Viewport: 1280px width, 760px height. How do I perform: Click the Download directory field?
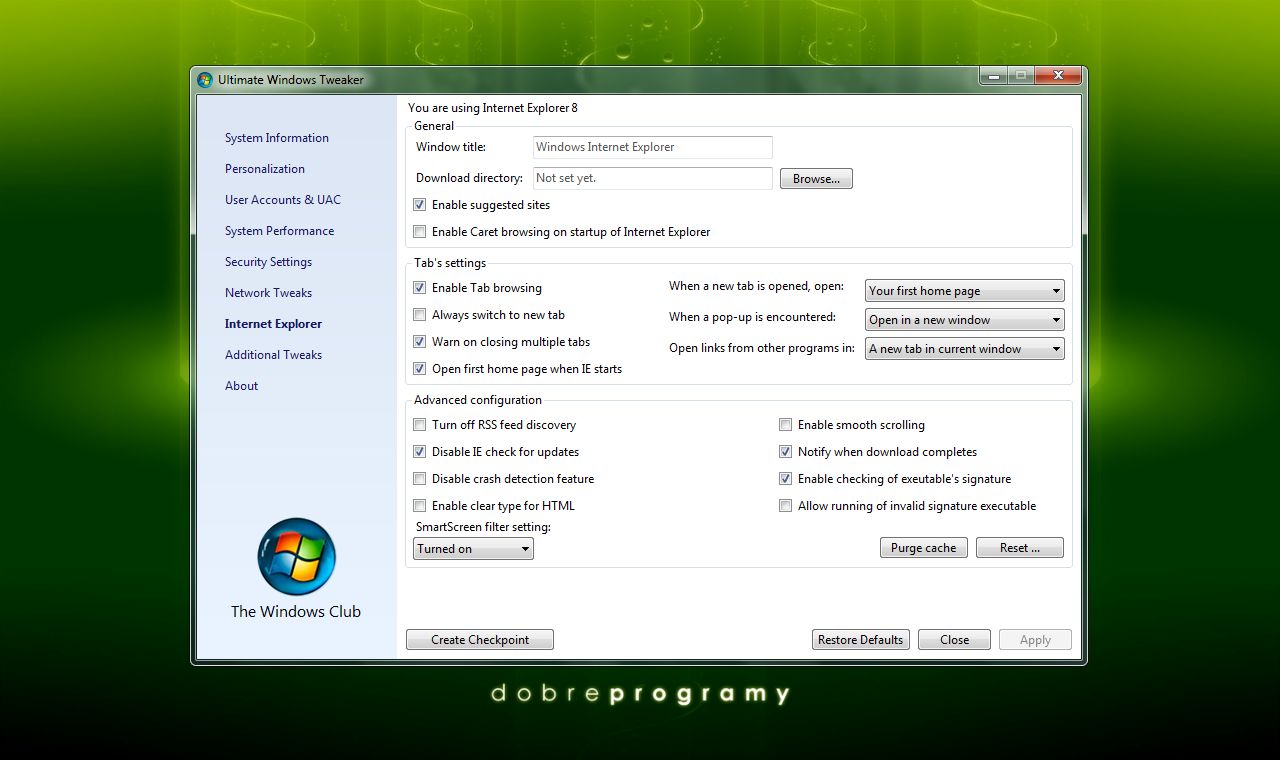coord(653,178)
